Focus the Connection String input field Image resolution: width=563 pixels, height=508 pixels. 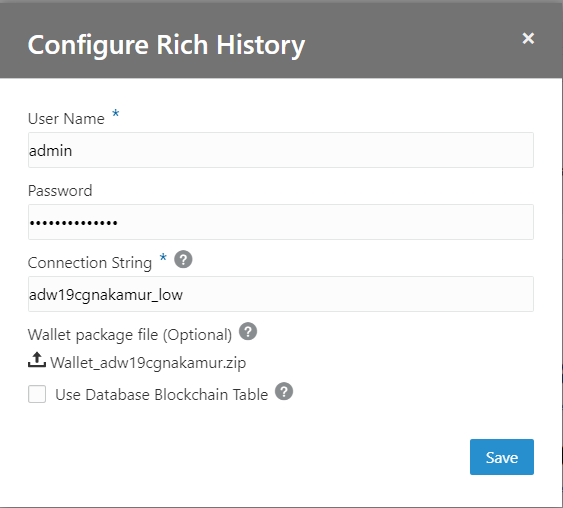click(281, 294)
